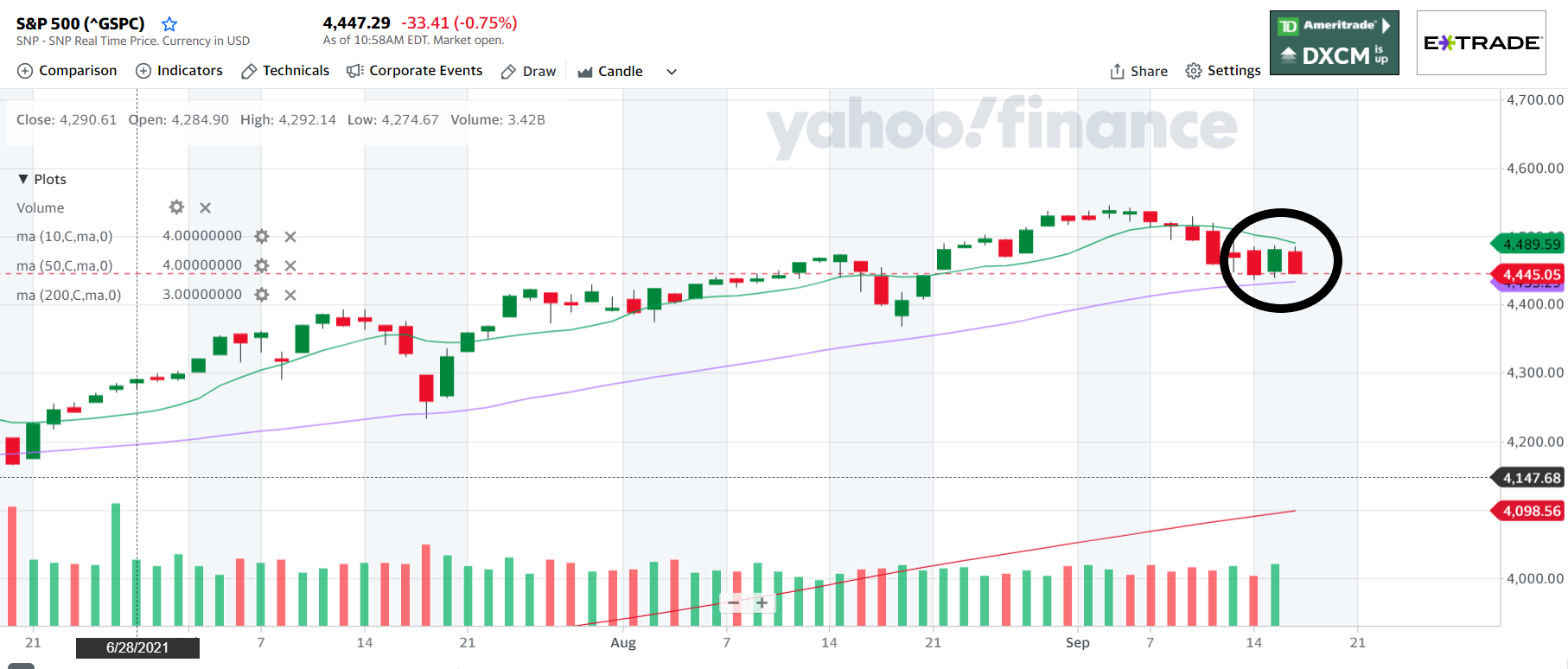The image size is (1568, 669).
Task: Zoom out chart with minus button
Action: (x=734, y=603)
